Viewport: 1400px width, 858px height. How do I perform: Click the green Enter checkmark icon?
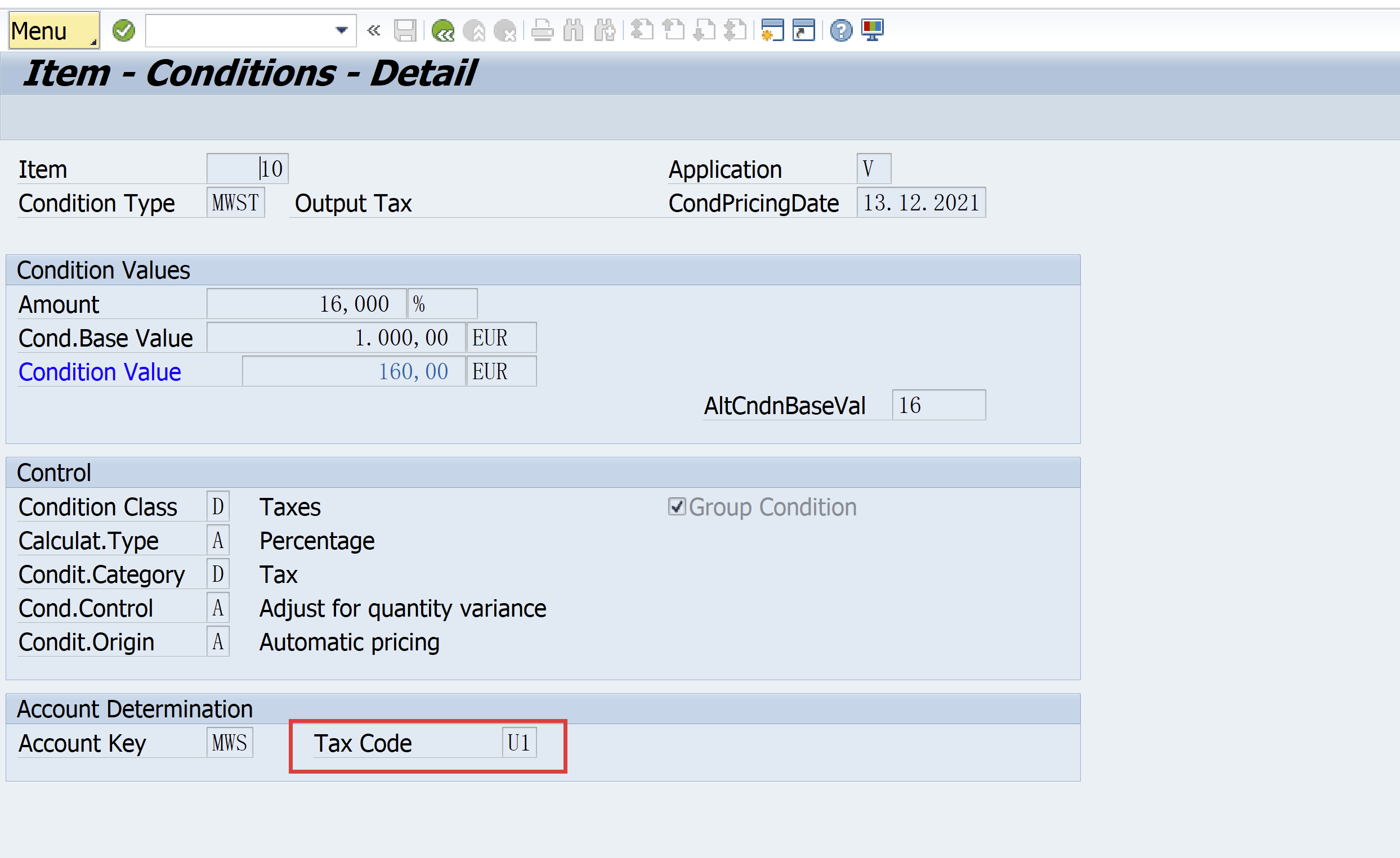[x=123, y=31]
